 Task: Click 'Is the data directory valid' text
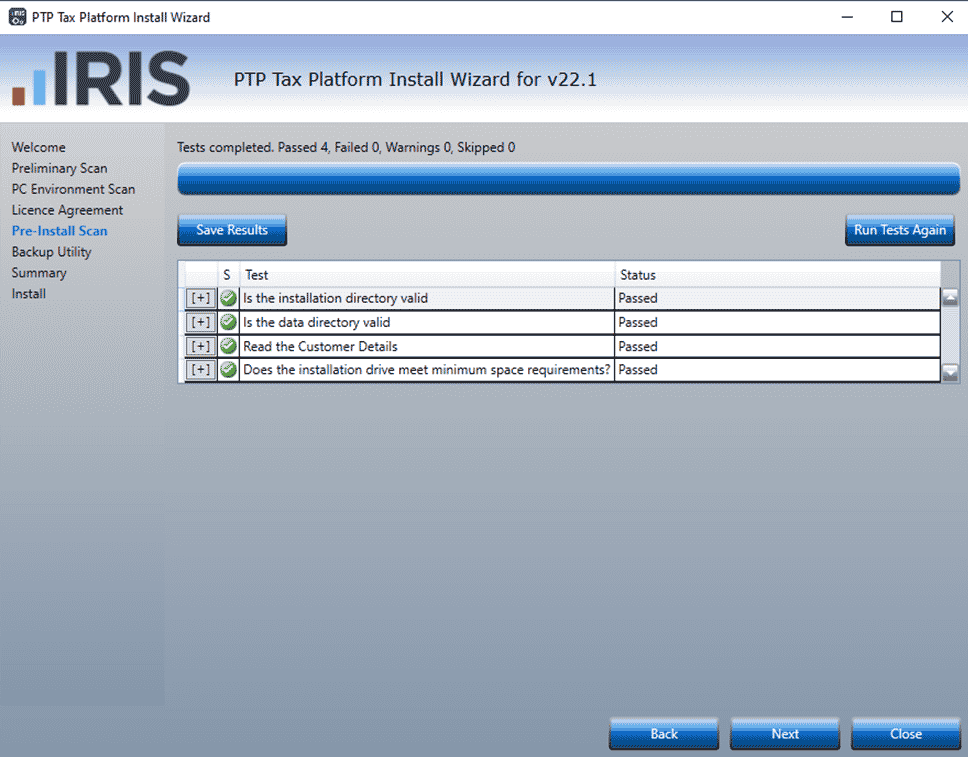click(317, 322)
